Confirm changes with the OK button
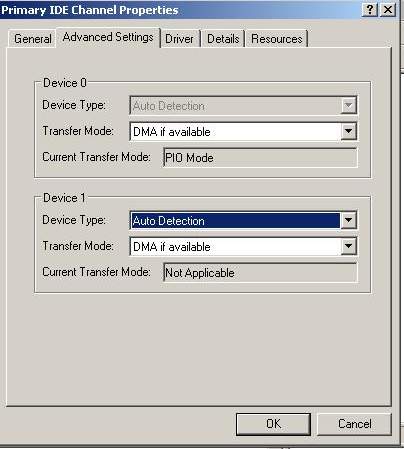 (273, 424)
